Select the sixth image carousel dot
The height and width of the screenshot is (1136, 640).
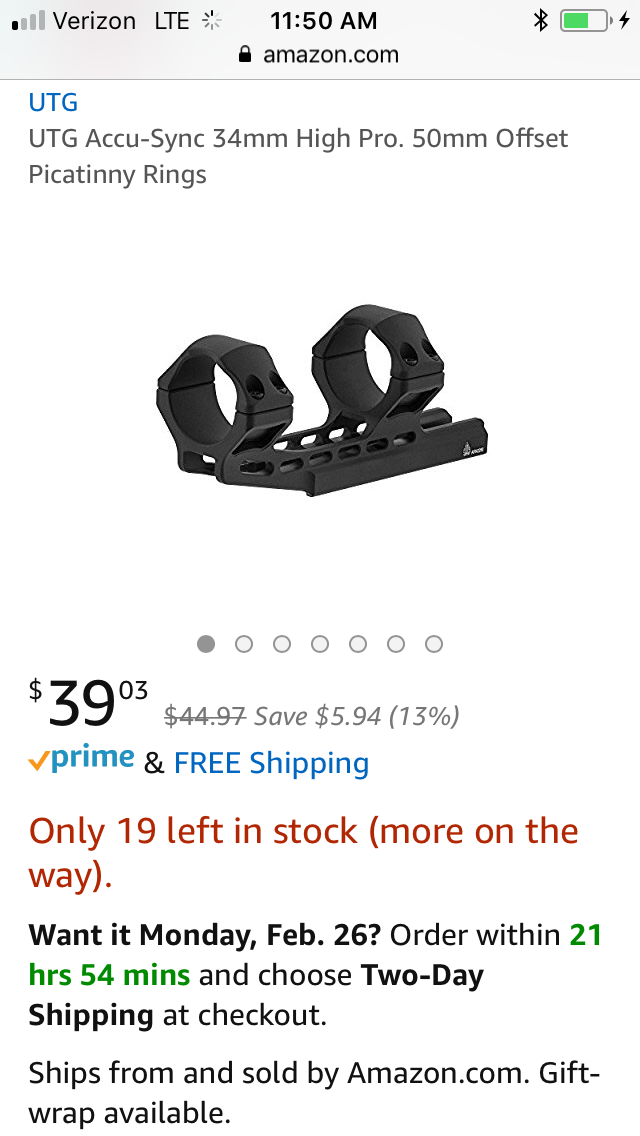click(x=396, y=643)
